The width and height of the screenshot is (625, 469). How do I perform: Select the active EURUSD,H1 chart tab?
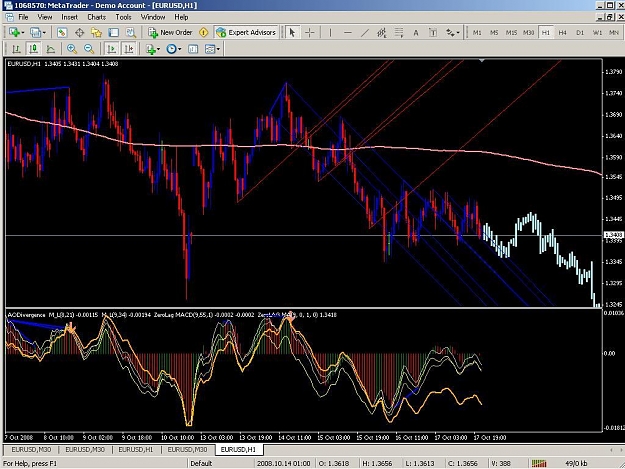click(x=238, y=449)
